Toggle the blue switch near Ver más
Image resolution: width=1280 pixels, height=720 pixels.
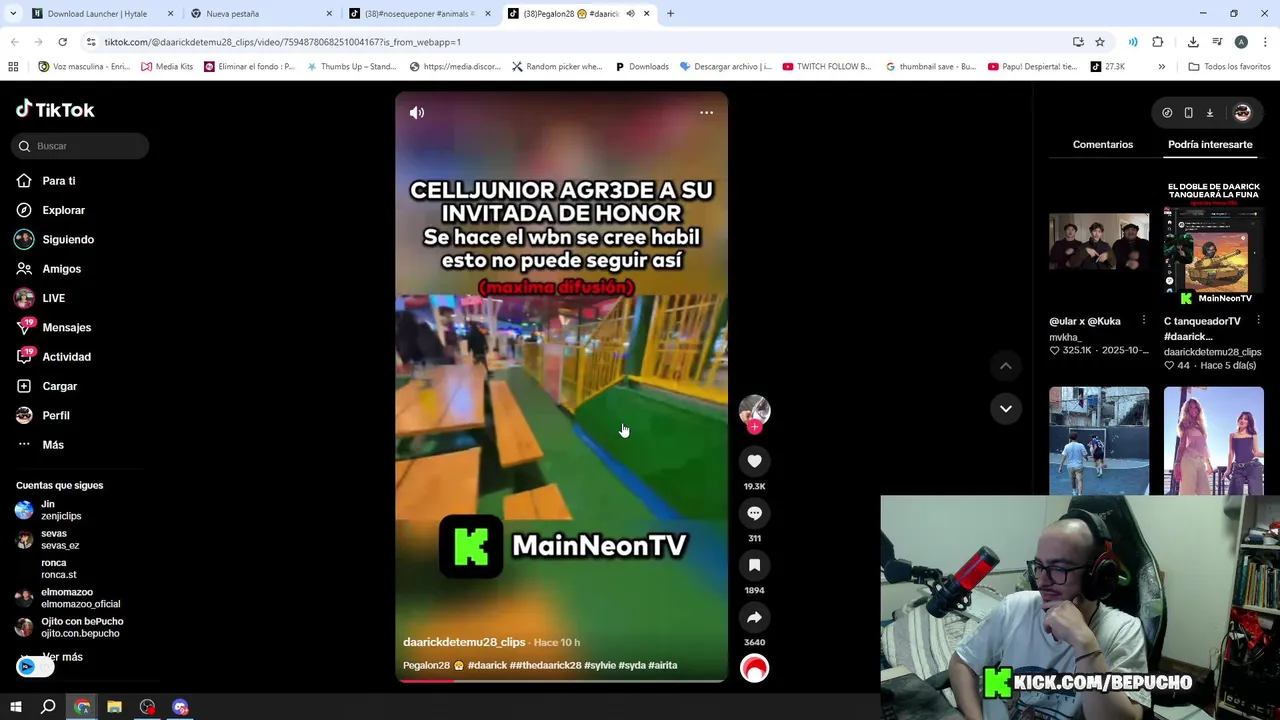35,667
